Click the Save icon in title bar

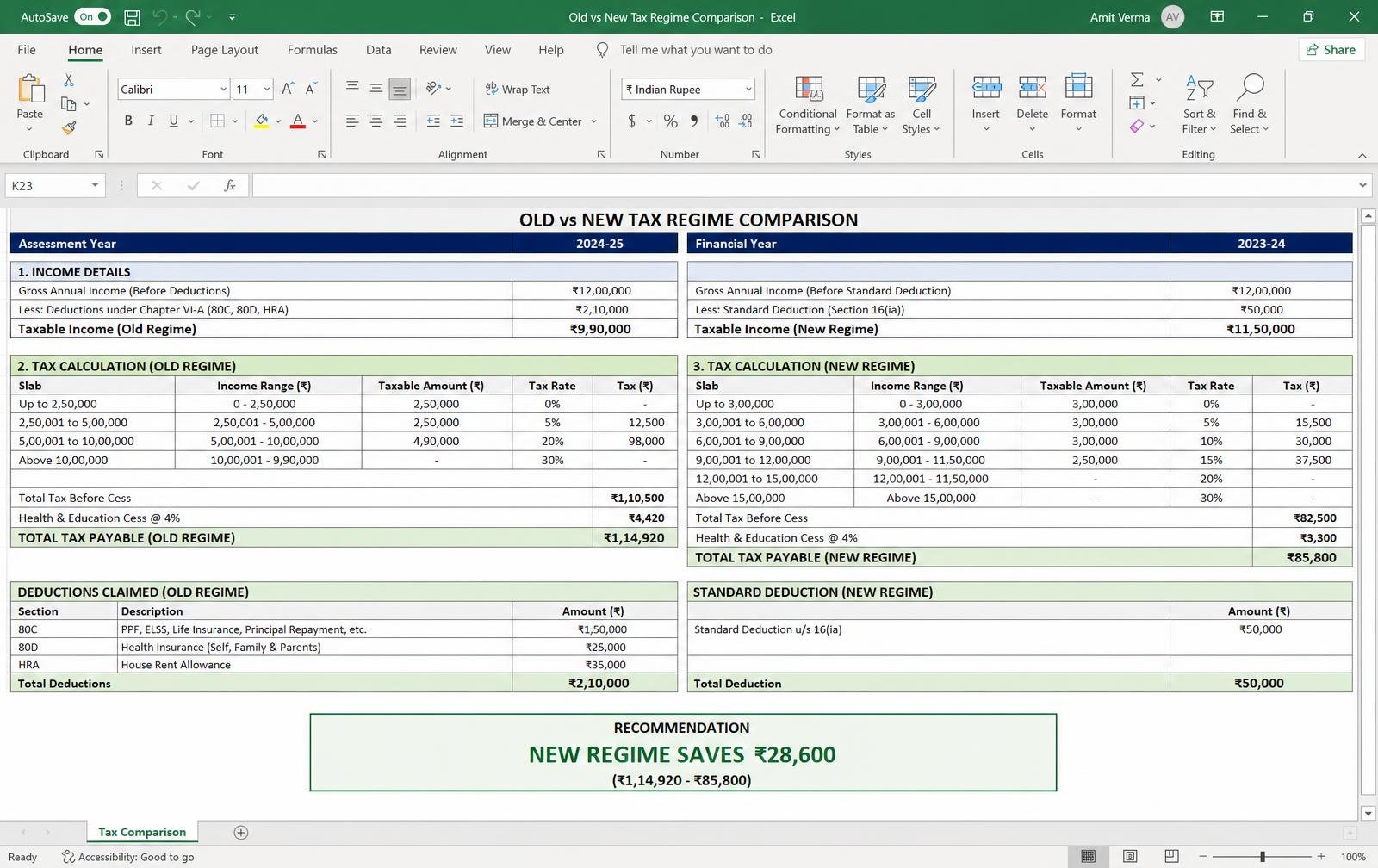[x=132, y=17]
